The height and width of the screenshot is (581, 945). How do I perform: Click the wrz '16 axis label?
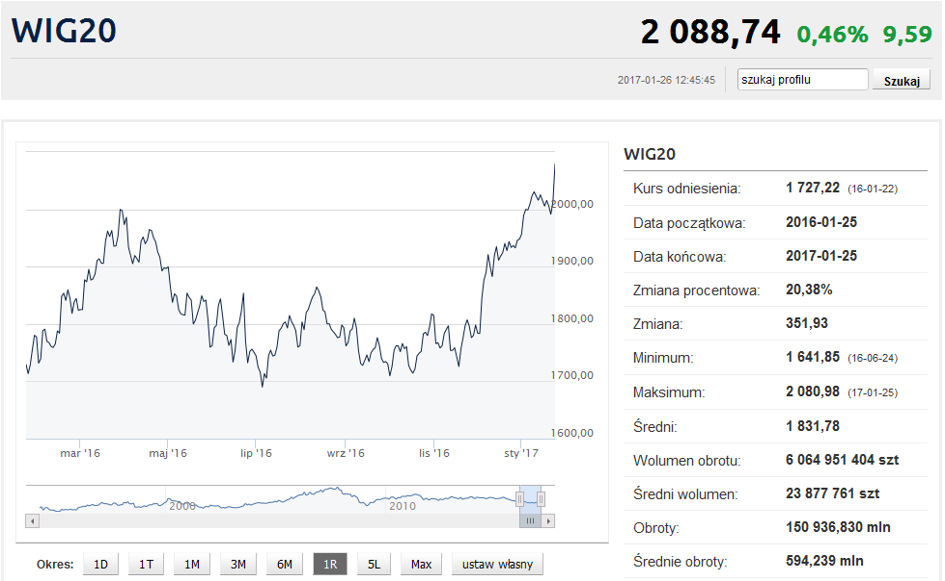point(345,453)
